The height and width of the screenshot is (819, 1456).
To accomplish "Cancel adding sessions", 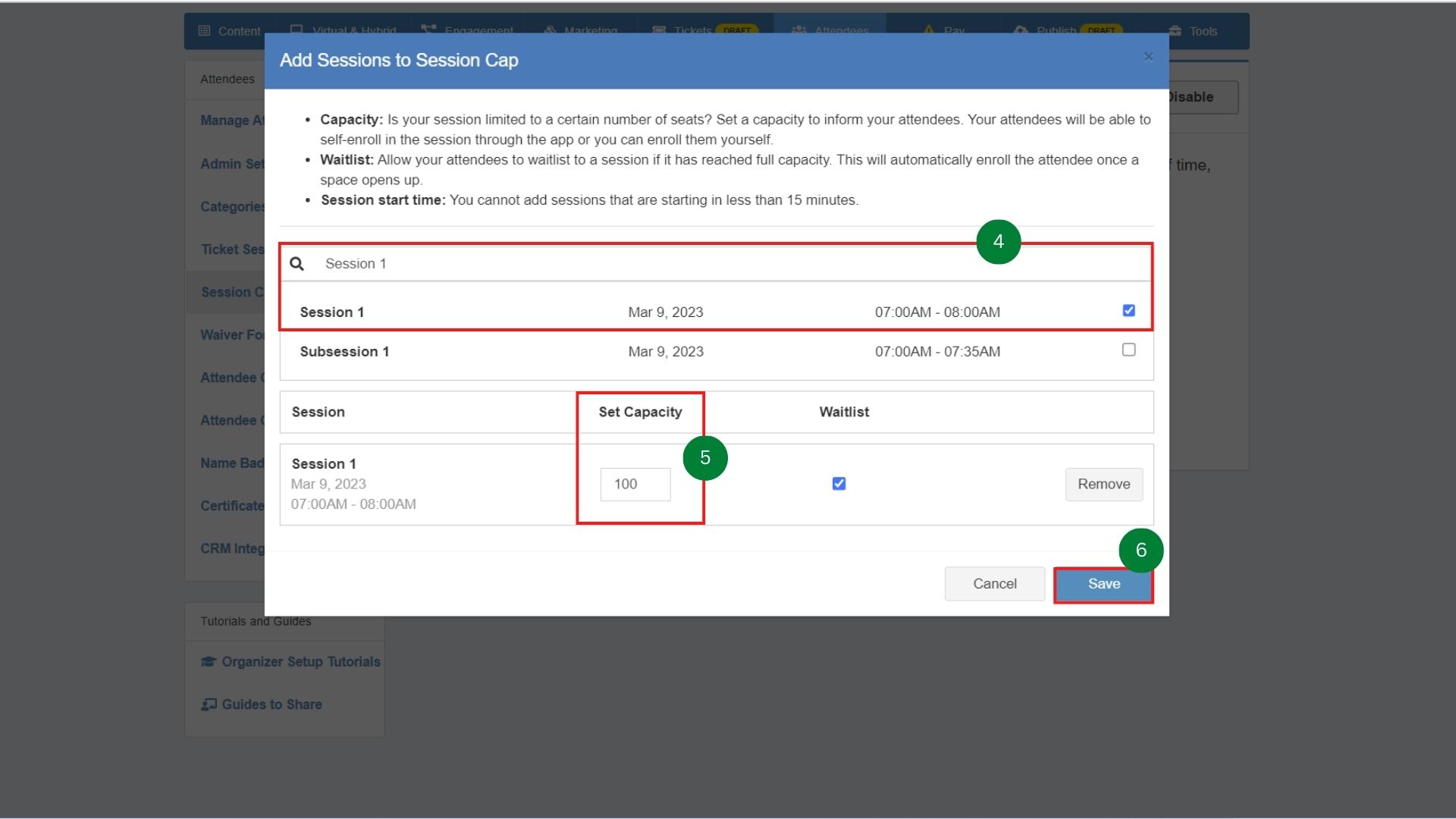I will (994, 584).
